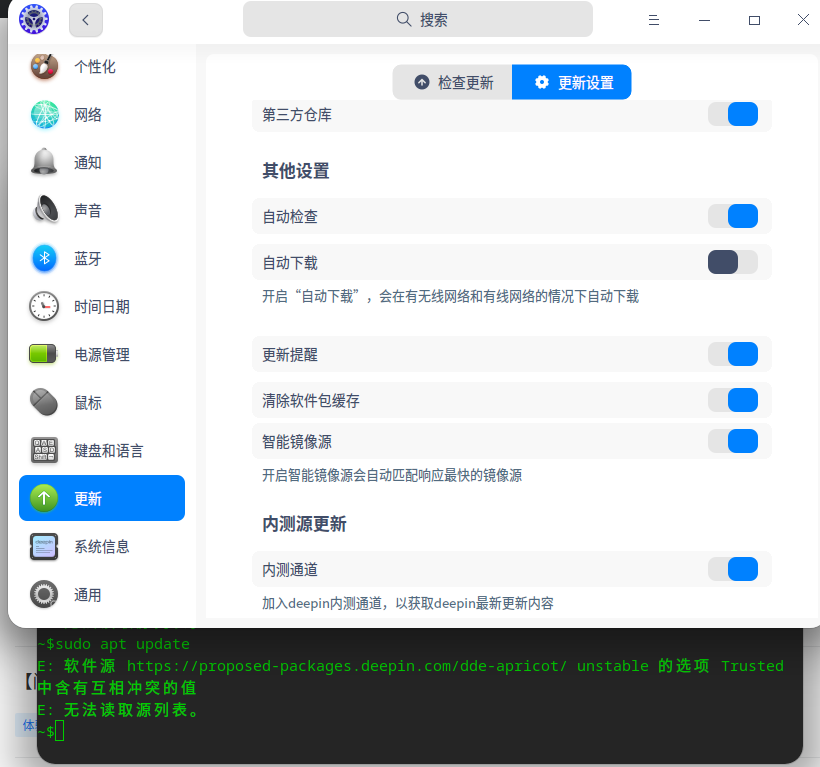Turn off the smart mirror source
The image size is (820, 767).
733,440
